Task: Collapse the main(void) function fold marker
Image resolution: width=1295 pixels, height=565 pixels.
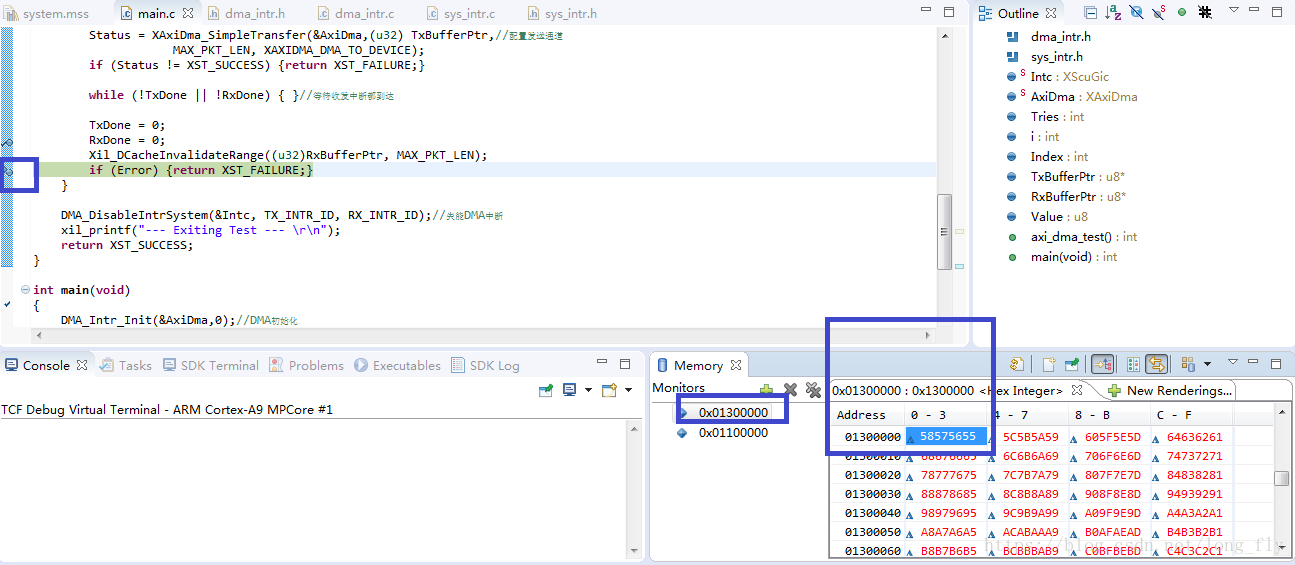Action: (25, 290)
